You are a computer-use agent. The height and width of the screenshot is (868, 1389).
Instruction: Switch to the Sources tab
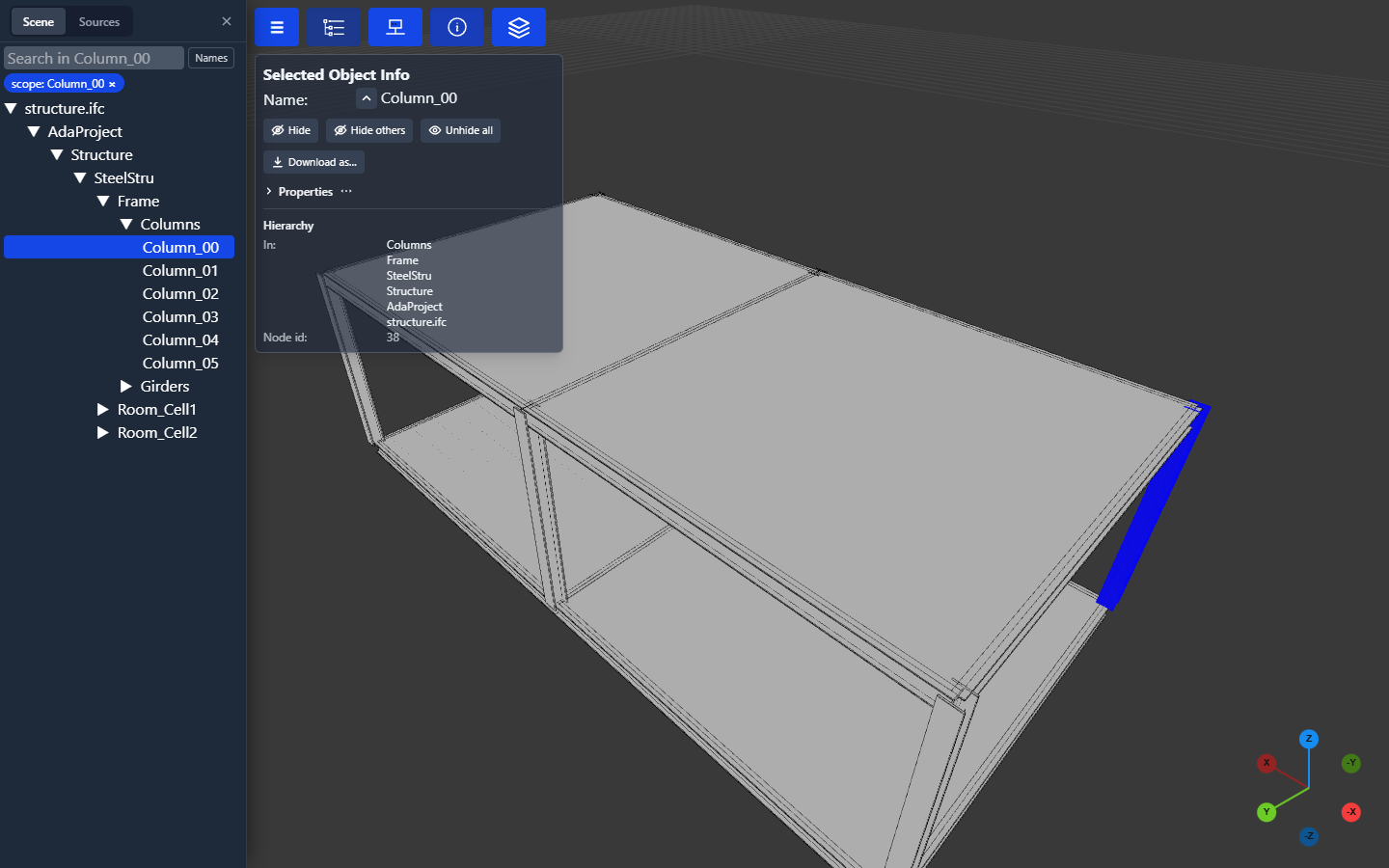coord(99,21)
